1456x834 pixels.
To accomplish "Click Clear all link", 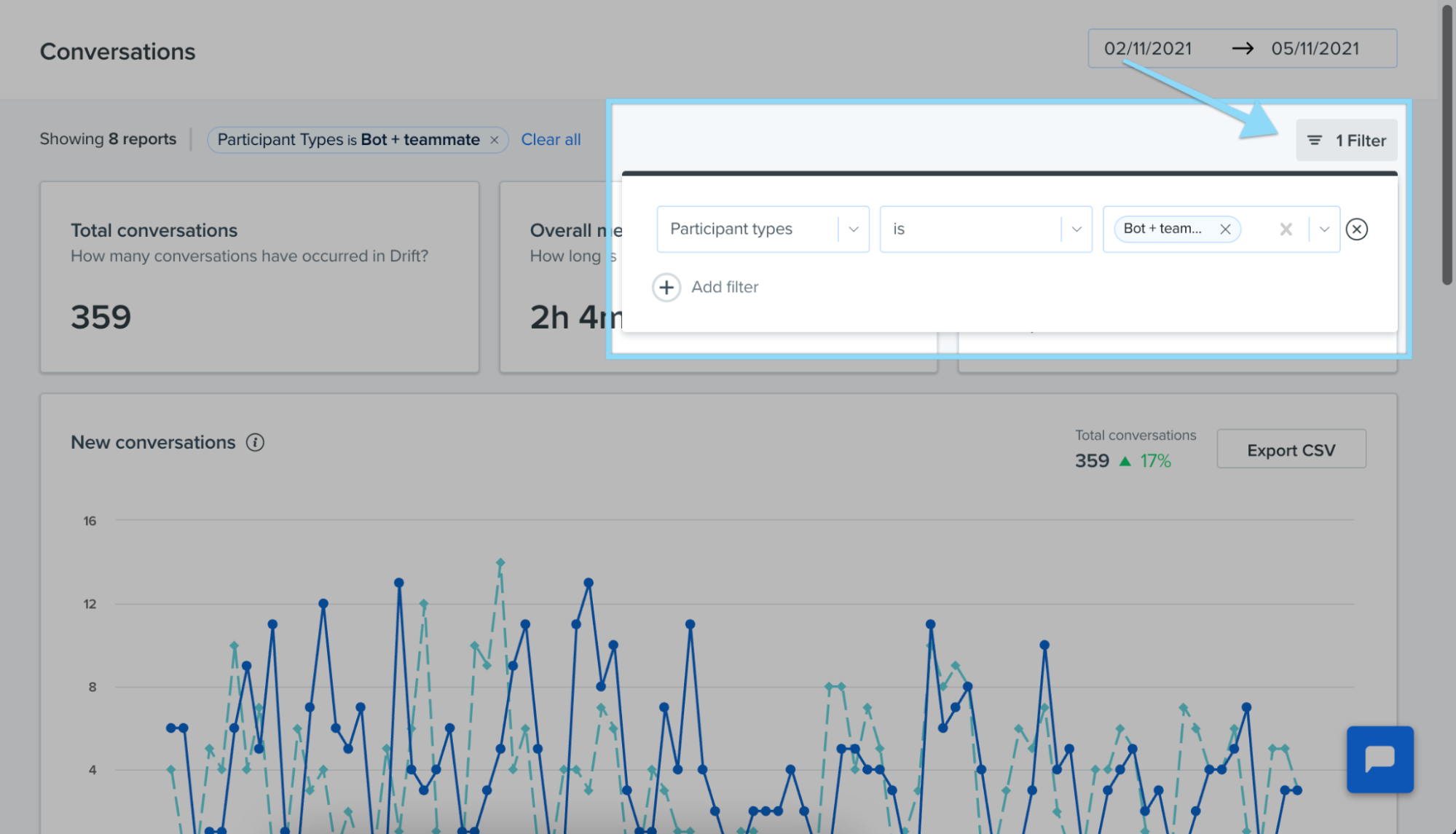I will (551, 139).
